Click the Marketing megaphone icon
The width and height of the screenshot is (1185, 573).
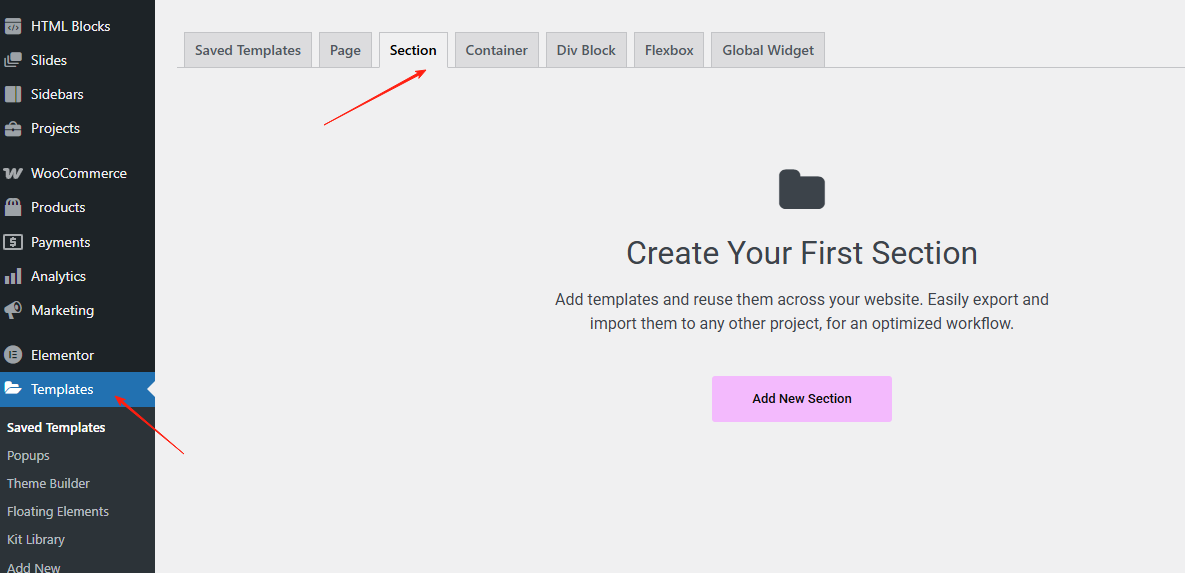[x=13, y=310]
